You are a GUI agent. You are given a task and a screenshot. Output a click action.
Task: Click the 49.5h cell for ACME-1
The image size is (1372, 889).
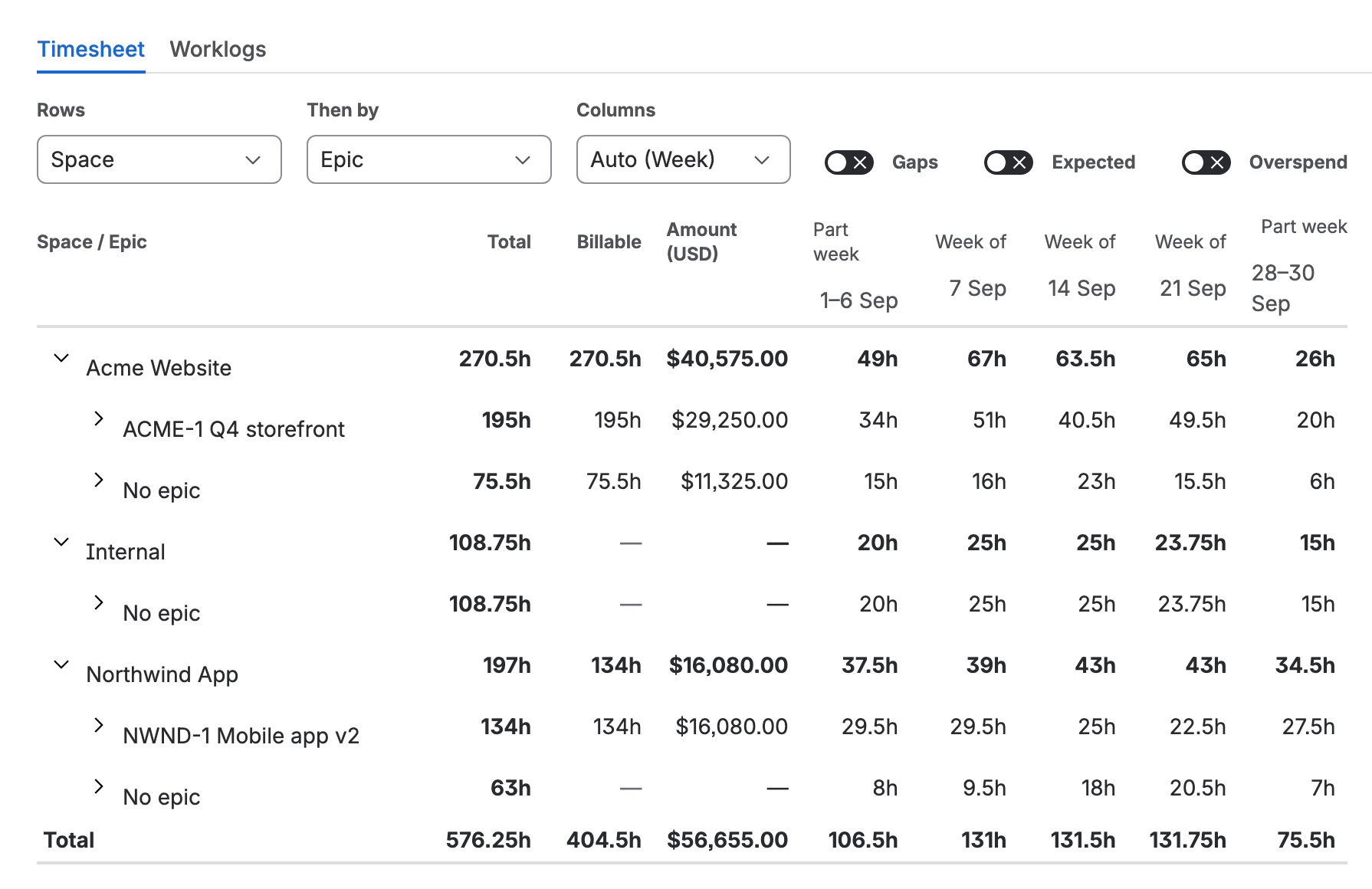point(1197,420)
